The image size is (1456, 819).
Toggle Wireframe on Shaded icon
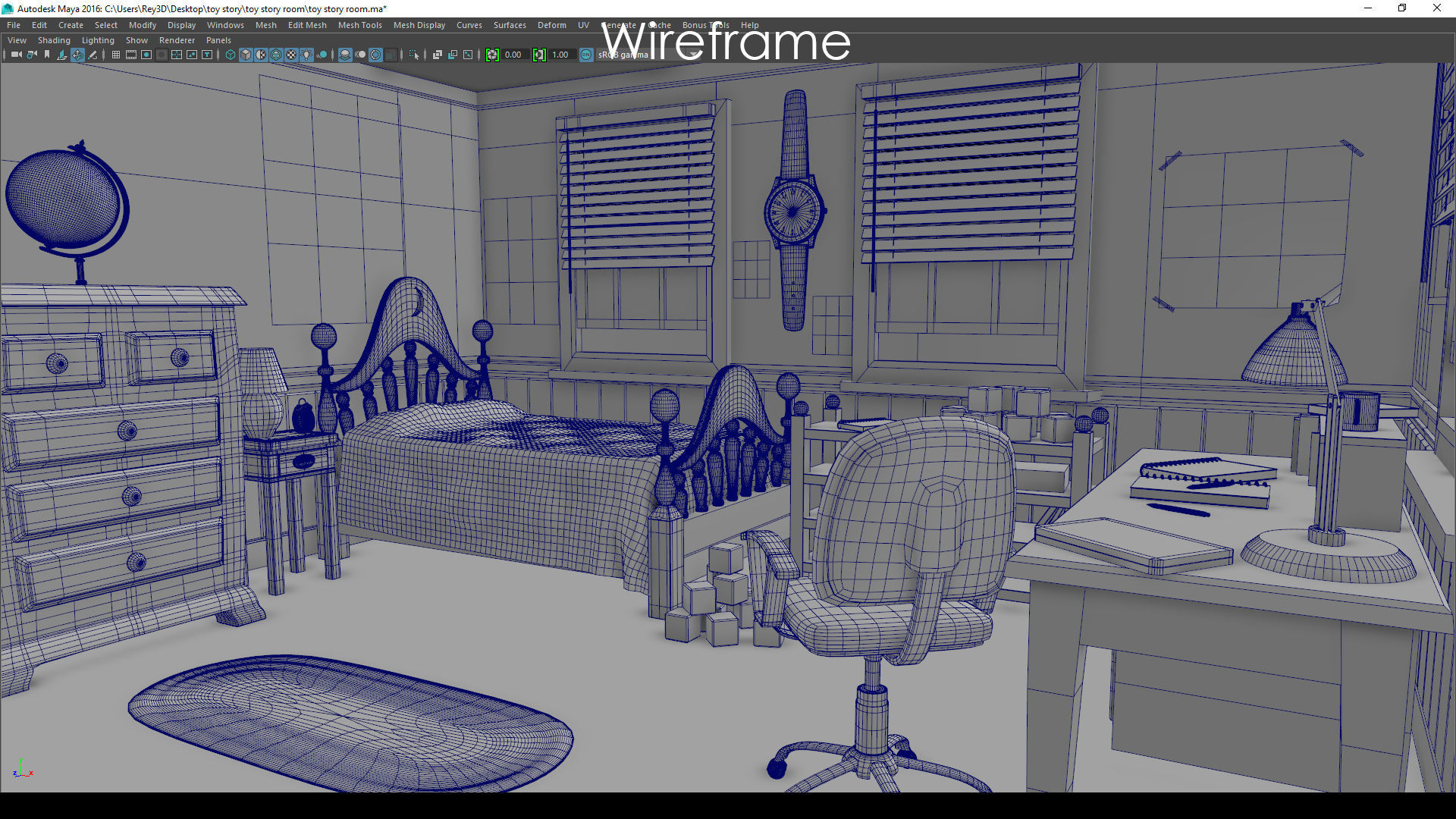pos(276,55)
